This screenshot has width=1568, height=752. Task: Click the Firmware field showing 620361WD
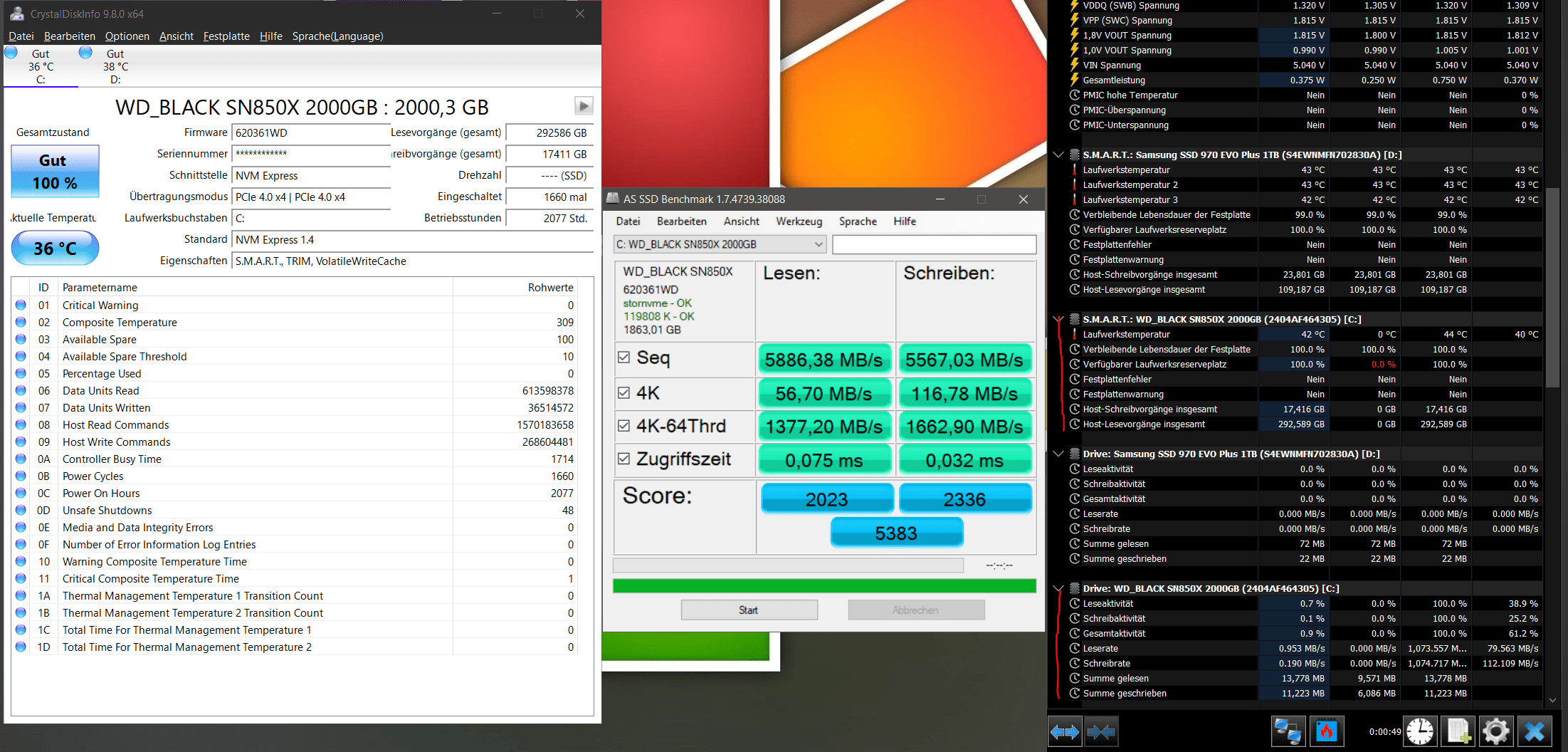point(311,133)
